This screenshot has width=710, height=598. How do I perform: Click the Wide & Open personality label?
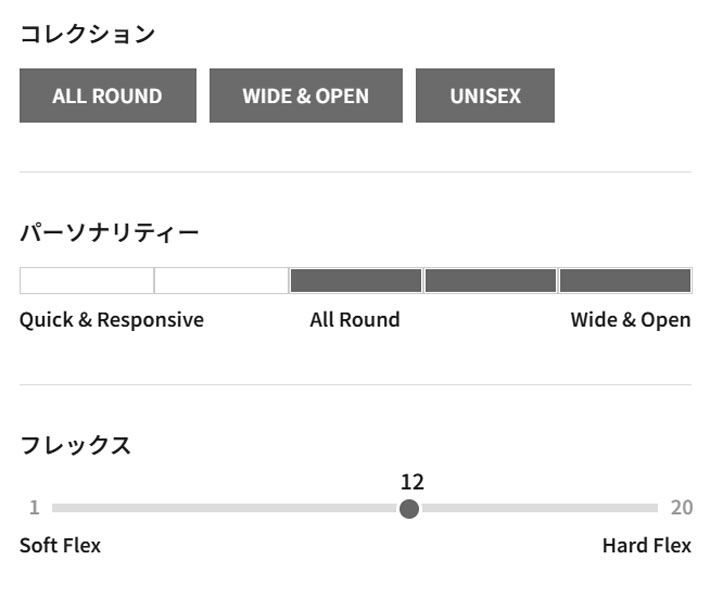pyautogui.click(x=631, y=320)
